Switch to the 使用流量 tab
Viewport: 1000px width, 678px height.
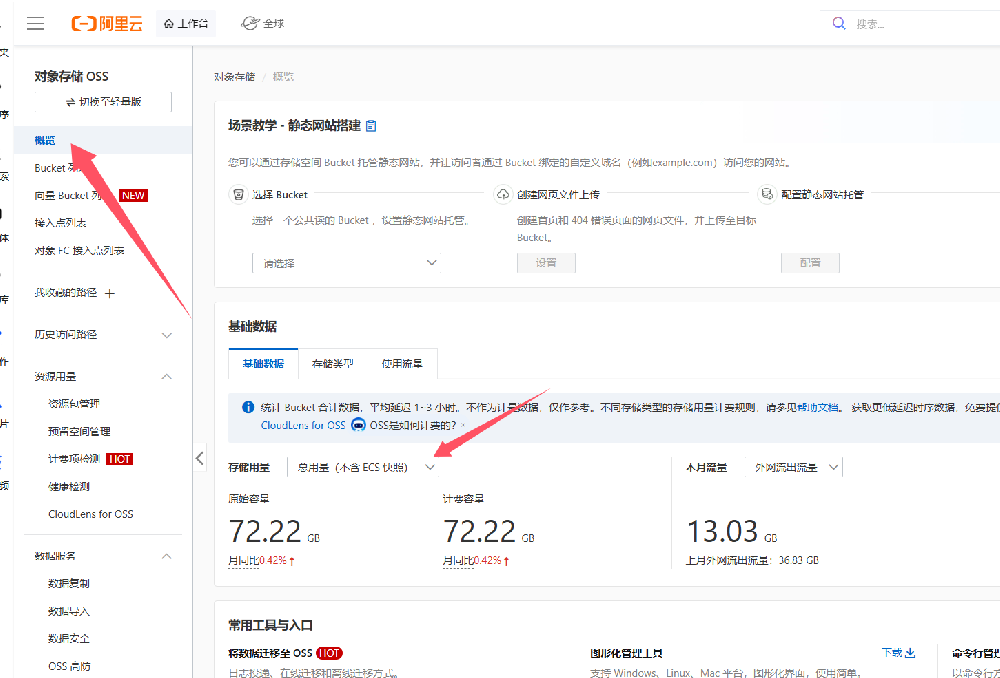pos(402,364)
